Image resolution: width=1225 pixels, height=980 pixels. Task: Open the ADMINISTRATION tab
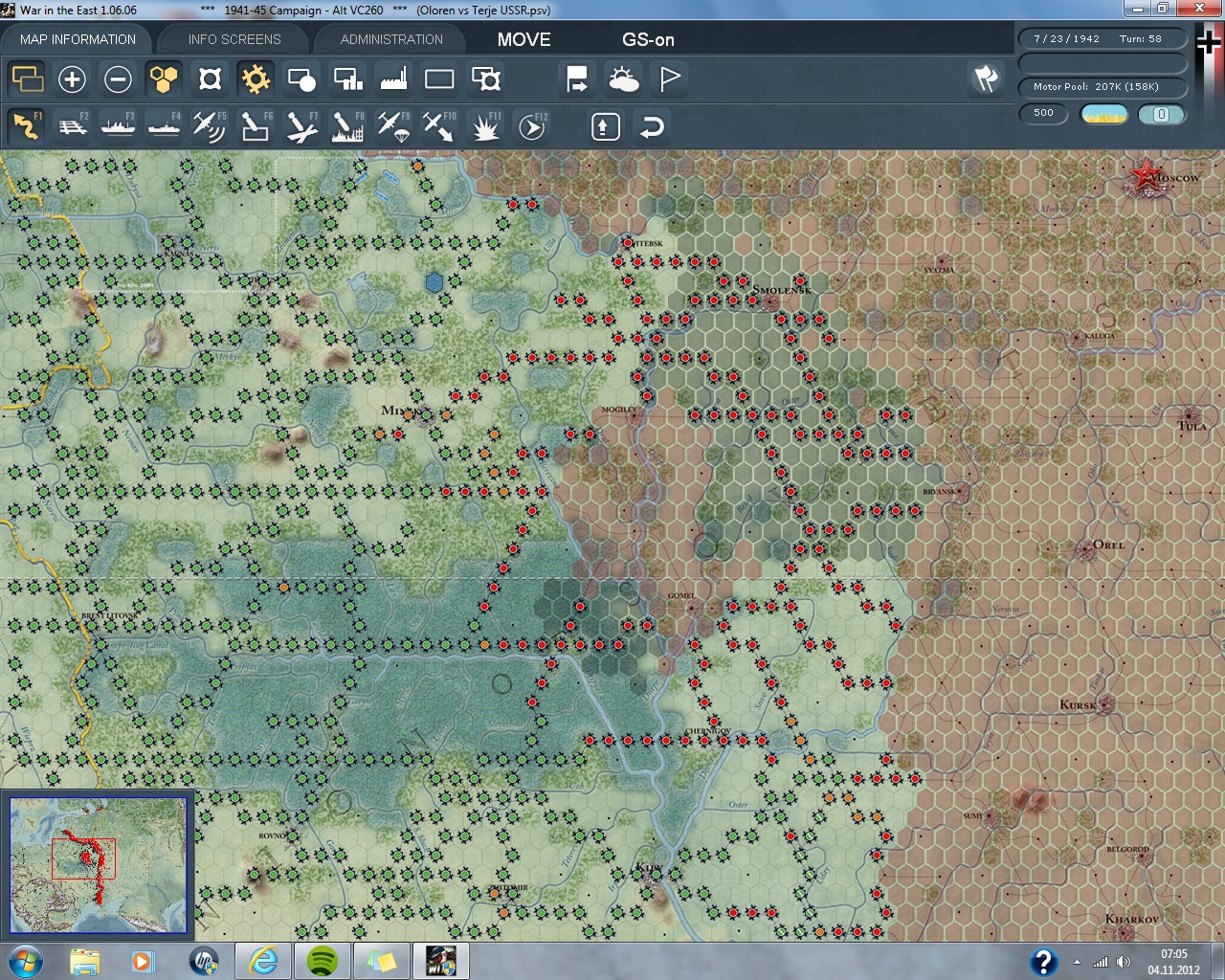click(x=391, y=39)
